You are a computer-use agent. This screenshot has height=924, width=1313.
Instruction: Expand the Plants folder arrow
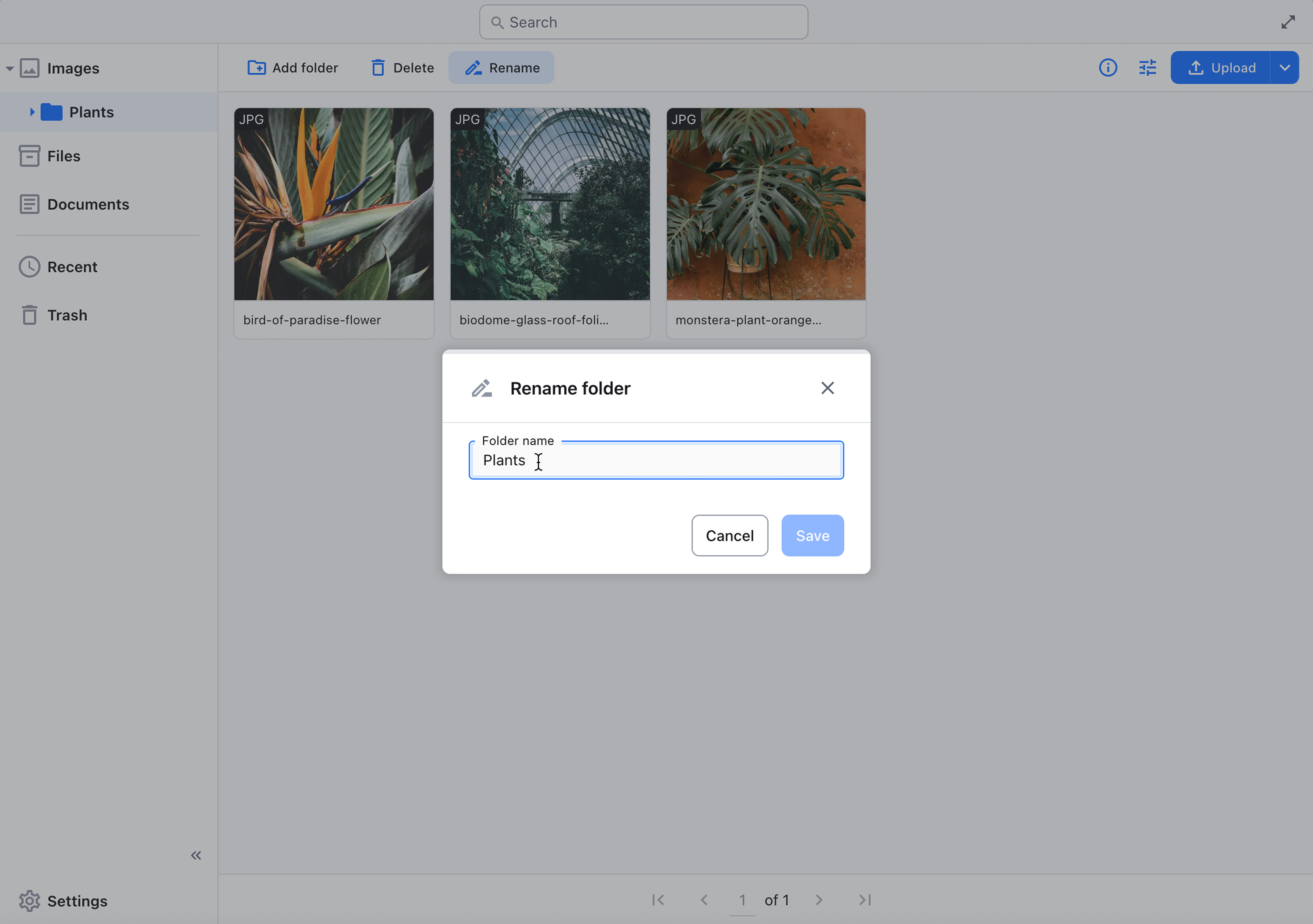[32, 112]
